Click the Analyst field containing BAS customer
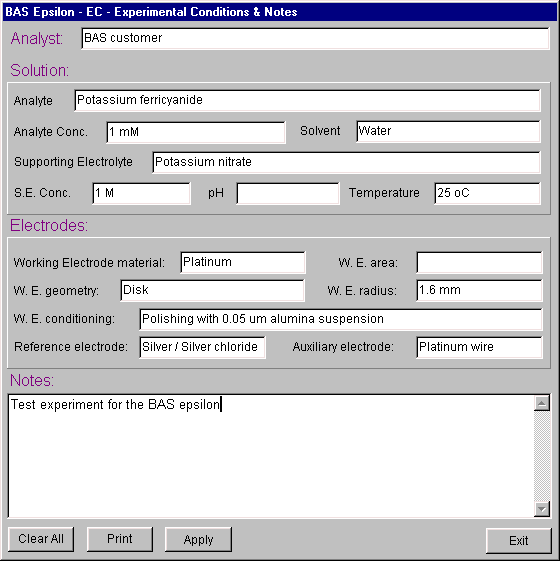 tap(315, 38)
